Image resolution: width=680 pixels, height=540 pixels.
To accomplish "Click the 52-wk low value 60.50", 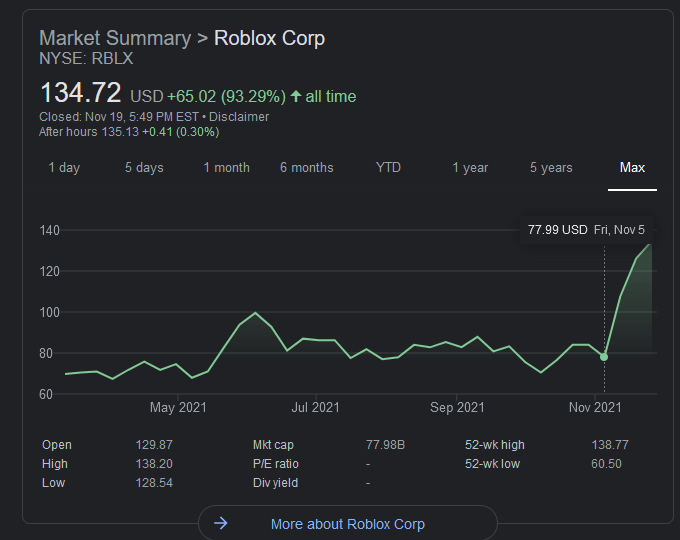I will (x=606, y=464).
